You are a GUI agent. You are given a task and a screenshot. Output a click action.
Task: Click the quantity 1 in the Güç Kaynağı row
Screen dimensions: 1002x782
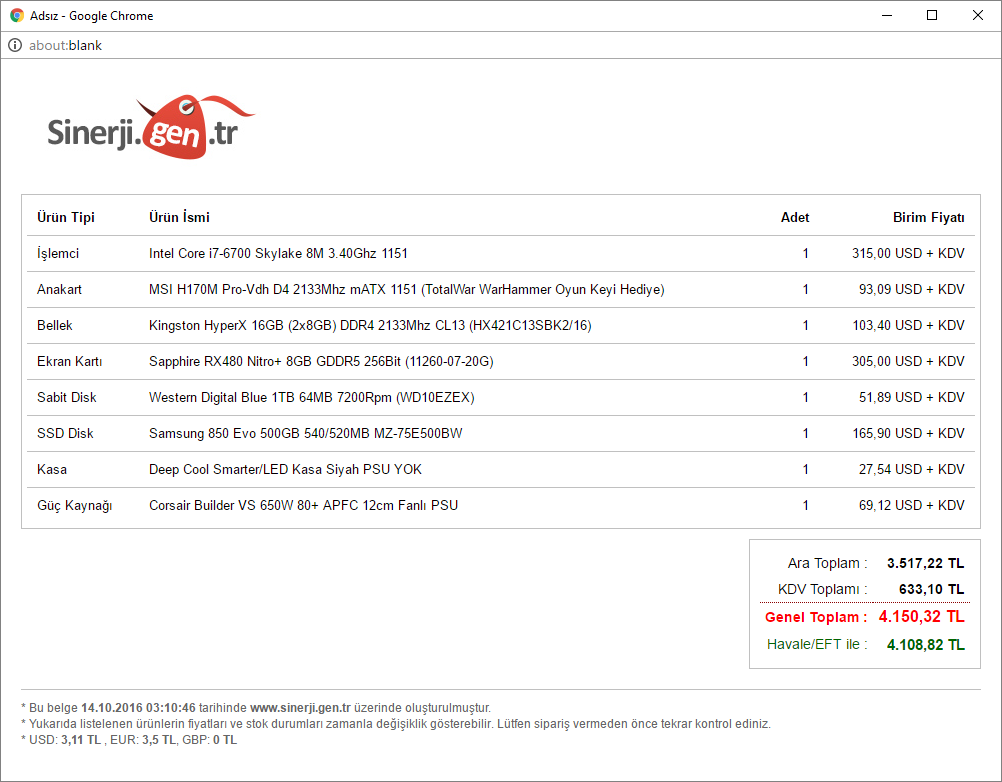[805, 505]
